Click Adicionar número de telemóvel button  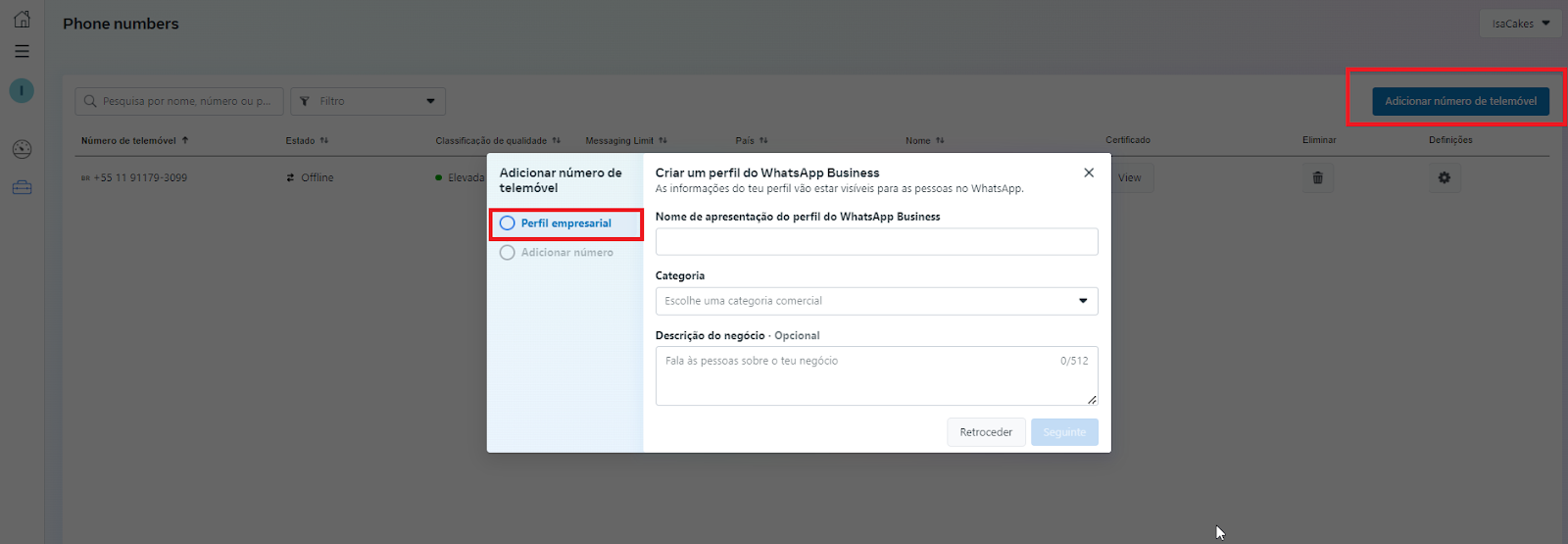click(1460, 101)
